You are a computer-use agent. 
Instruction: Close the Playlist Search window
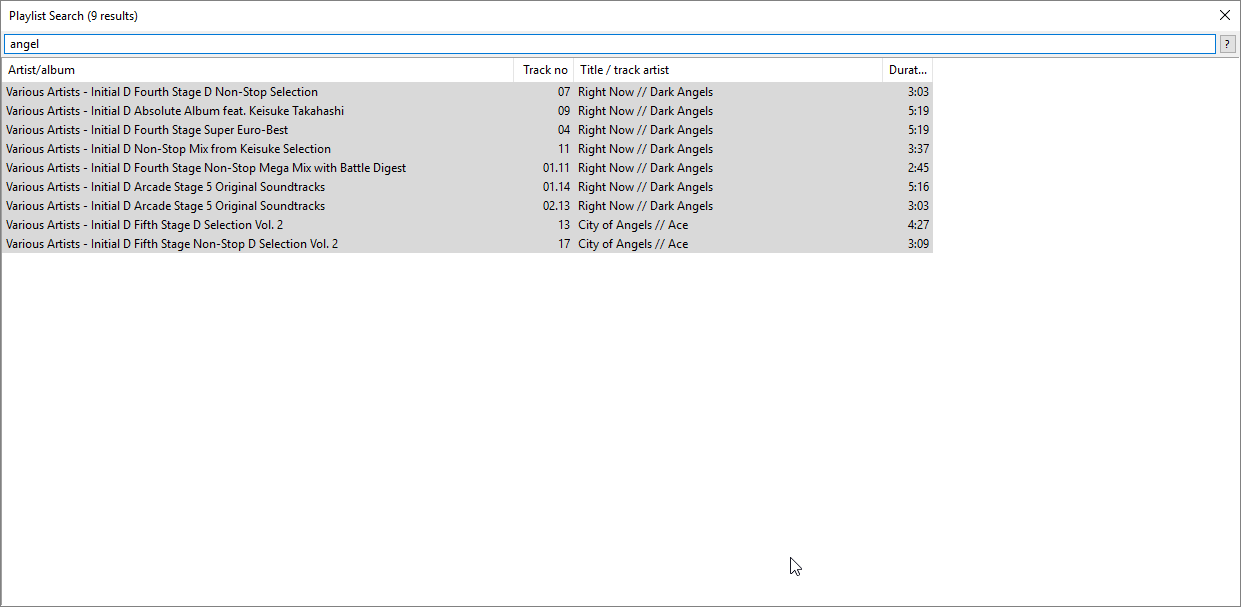(x=1225, y=15)
